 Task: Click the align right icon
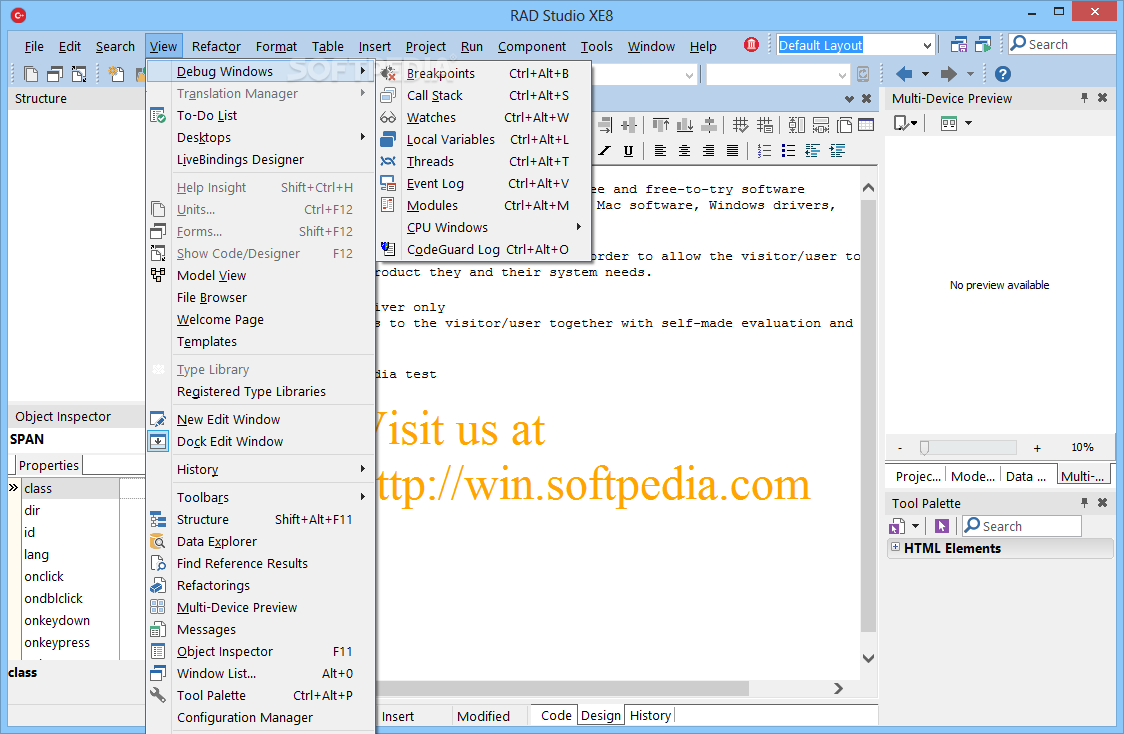click(x=708, y=151)
